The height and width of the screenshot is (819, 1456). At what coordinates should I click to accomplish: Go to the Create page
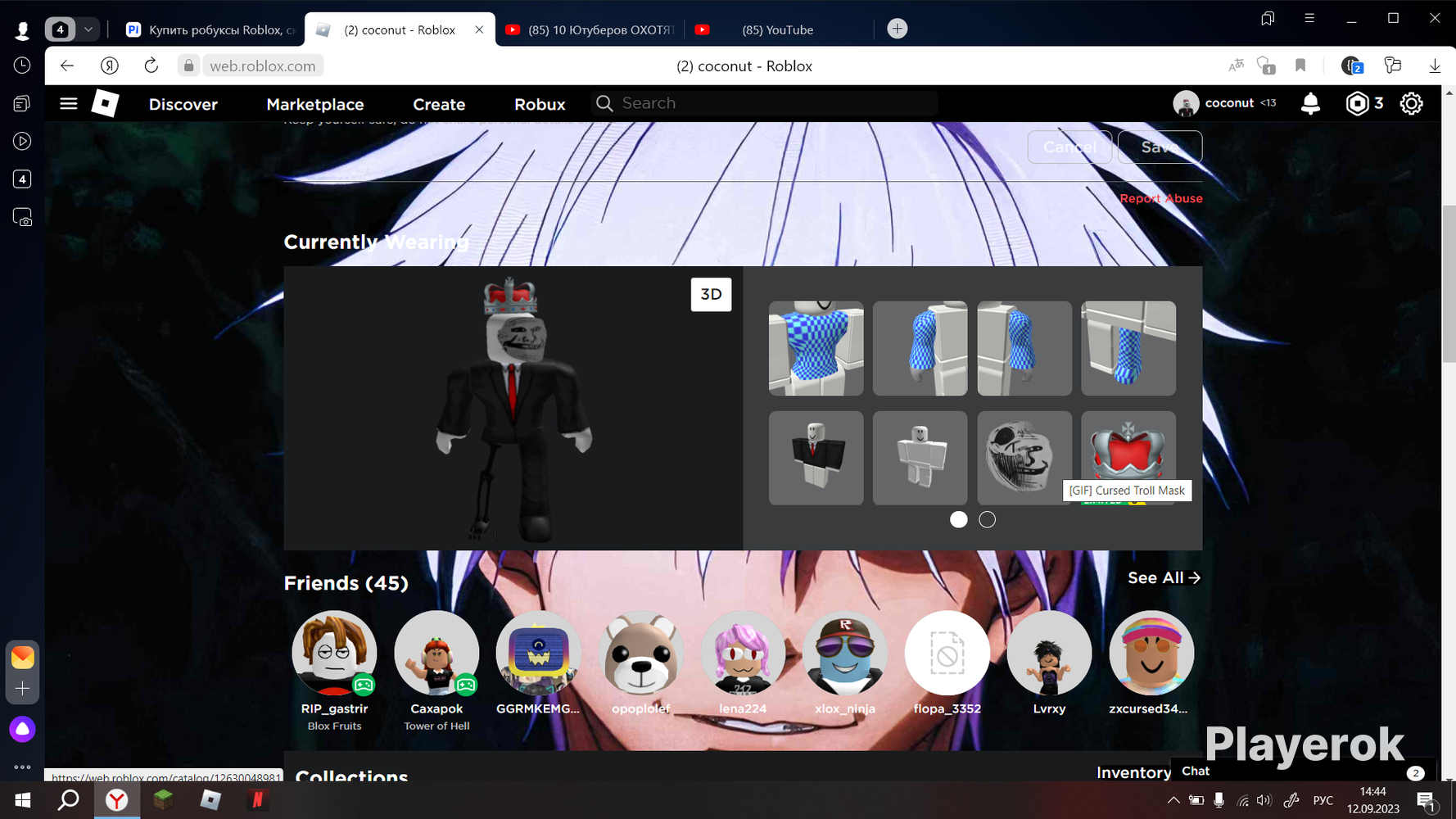pos(439,104)
